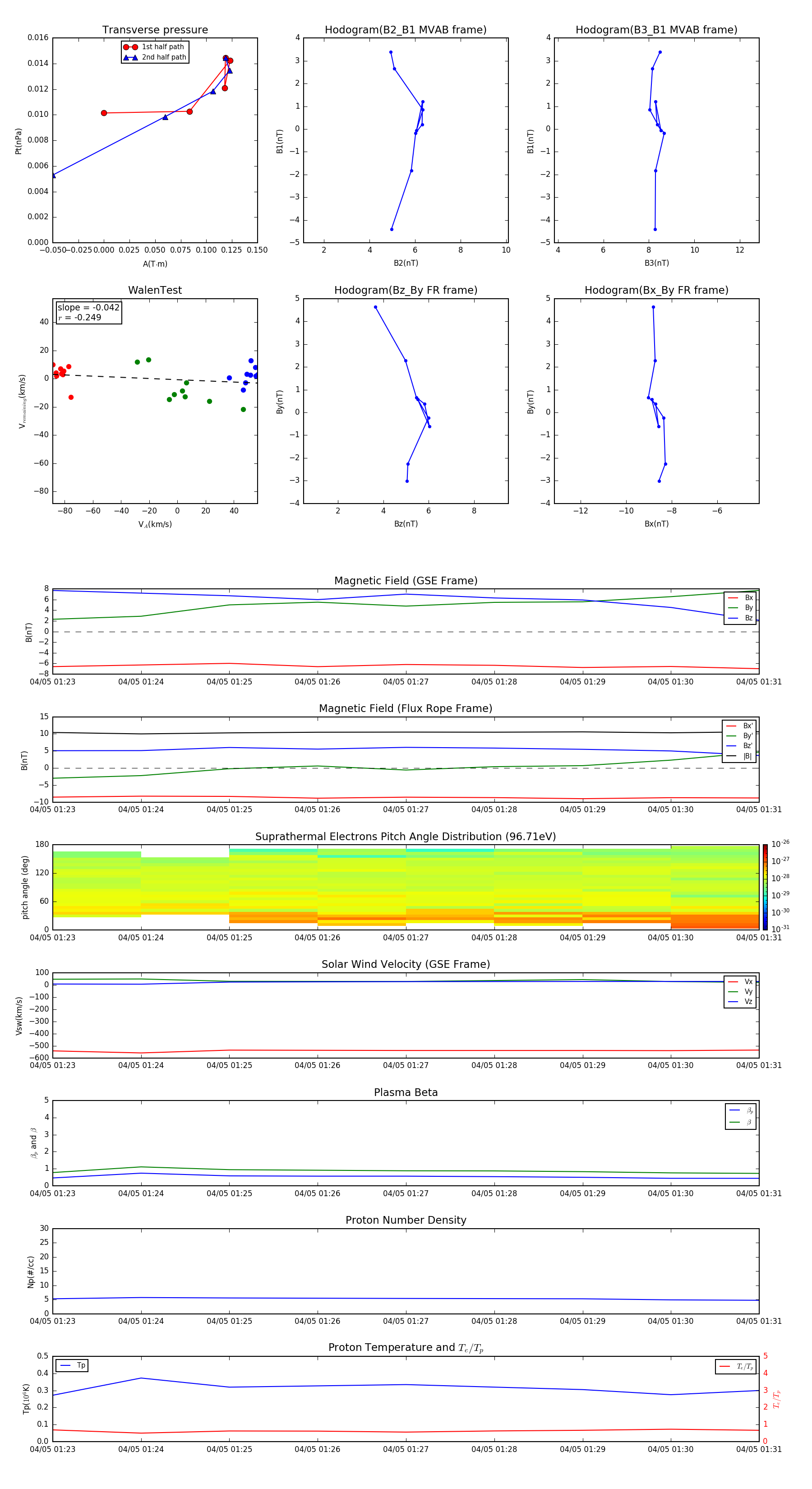
Task: Click the Proton Temperature and Te/Tp title
Action: point(406,1347)
